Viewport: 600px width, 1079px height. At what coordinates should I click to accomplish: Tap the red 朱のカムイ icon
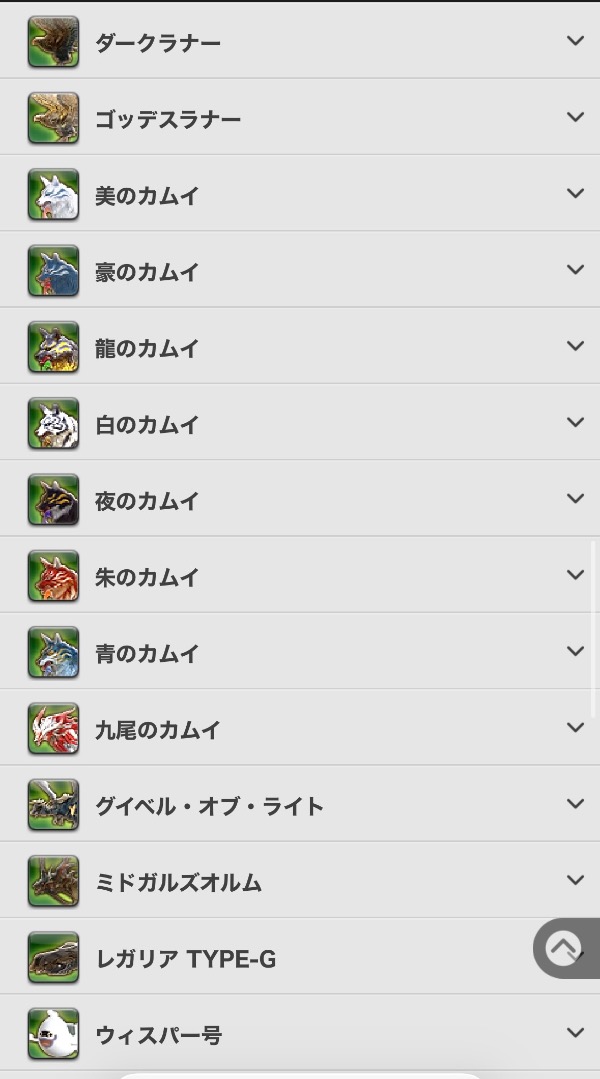coord(53,576)
